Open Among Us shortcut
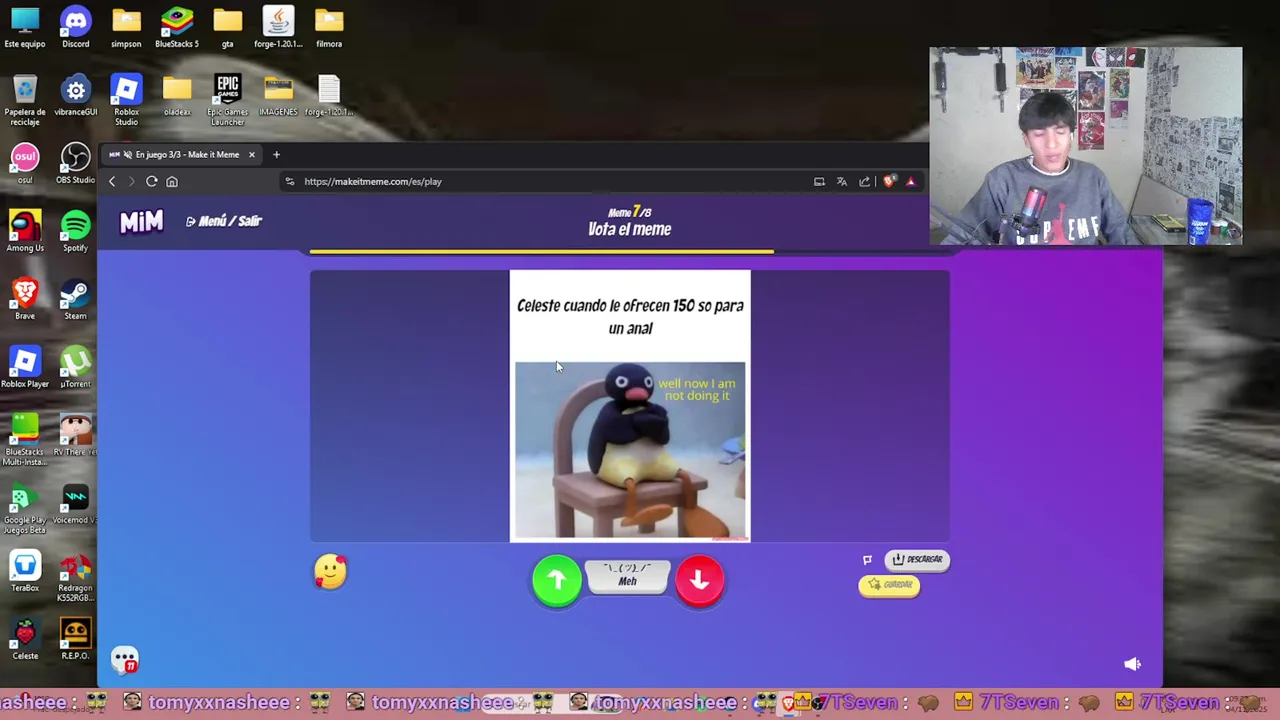Image resolution: width=1280 pixels, height=720 pixels. click(x=25, y=231)
